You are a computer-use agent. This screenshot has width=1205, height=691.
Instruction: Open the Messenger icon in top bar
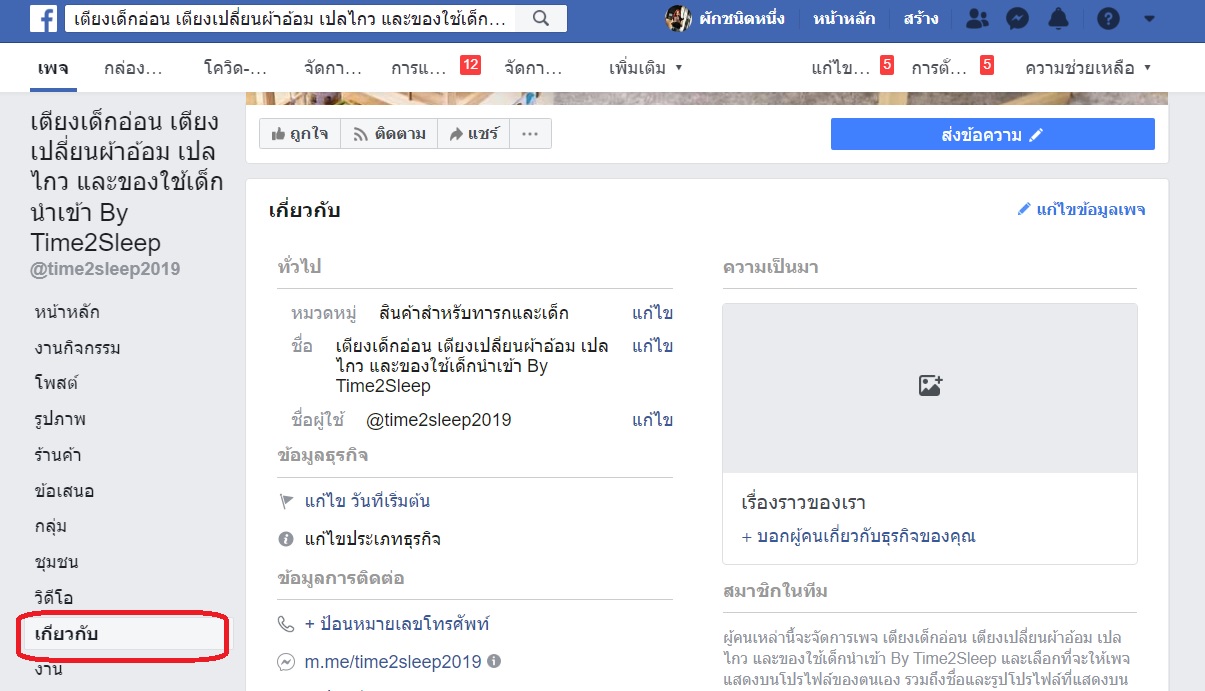[x=1017, y=19]
